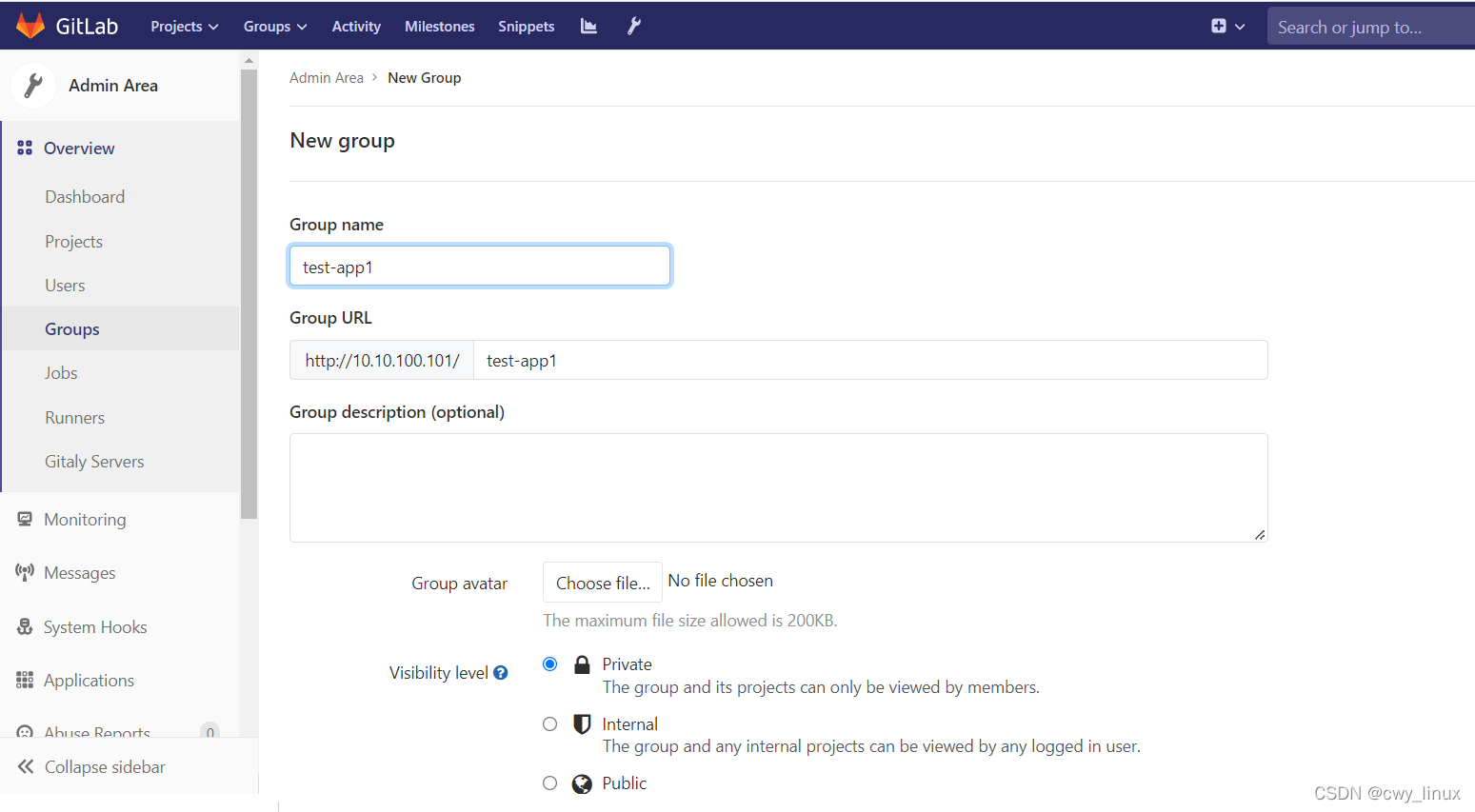Click the sidebar vertical scrollbar

click(x=249, y=293)
